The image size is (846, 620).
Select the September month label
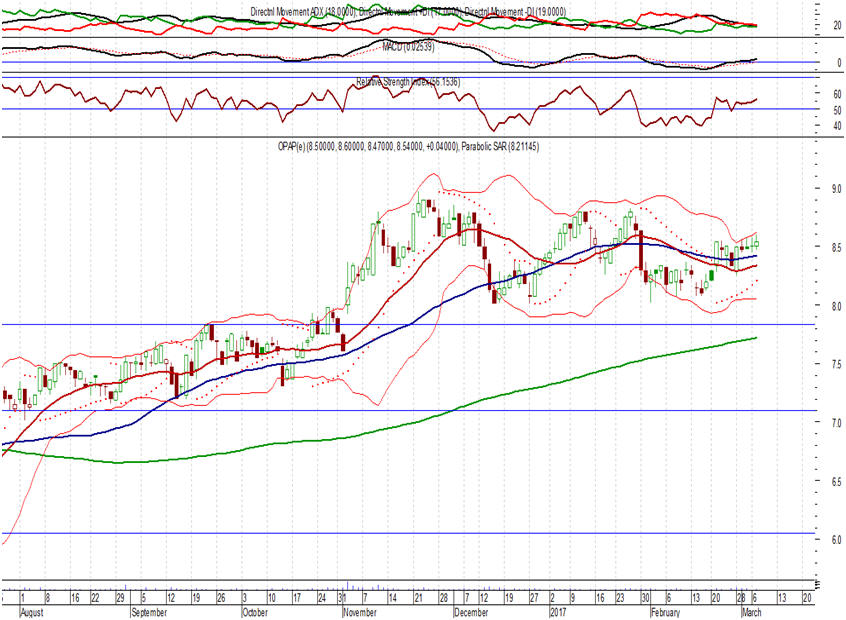[149, 612]
